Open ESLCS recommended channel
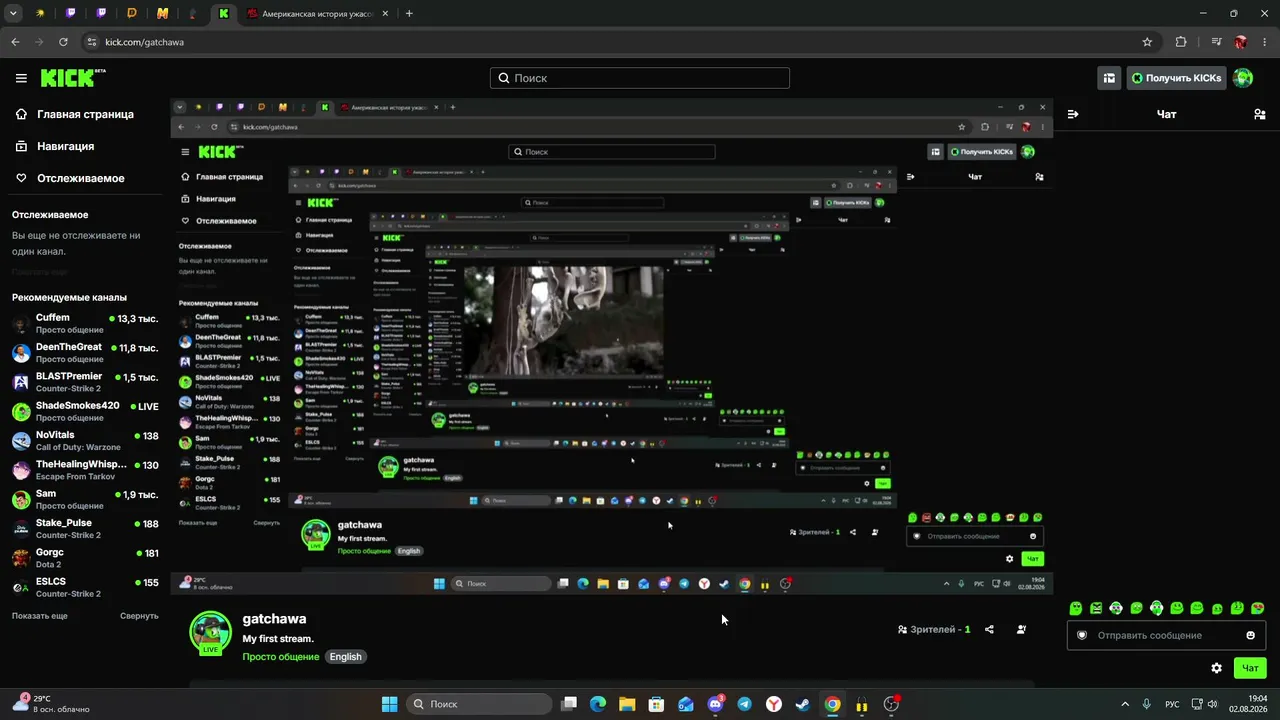 [85, 587]
